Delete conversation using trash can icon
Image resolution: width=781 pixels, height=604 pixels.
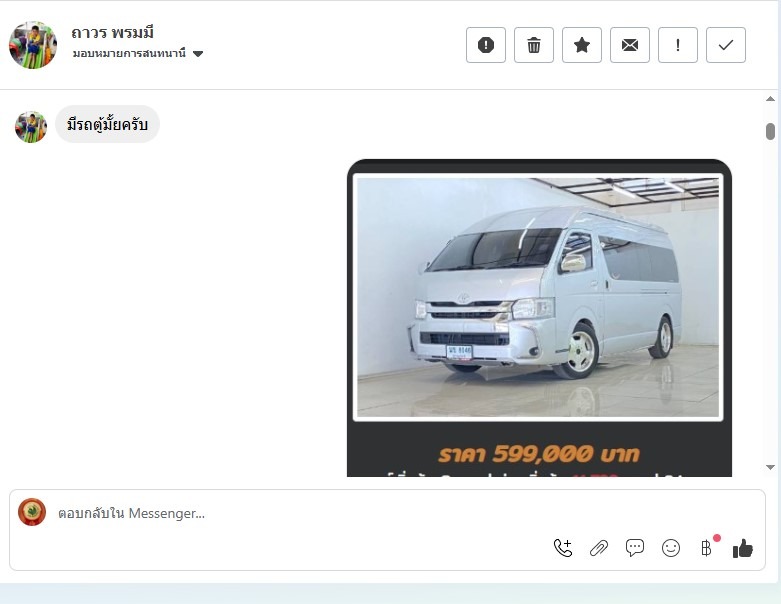tap(533, 45)
